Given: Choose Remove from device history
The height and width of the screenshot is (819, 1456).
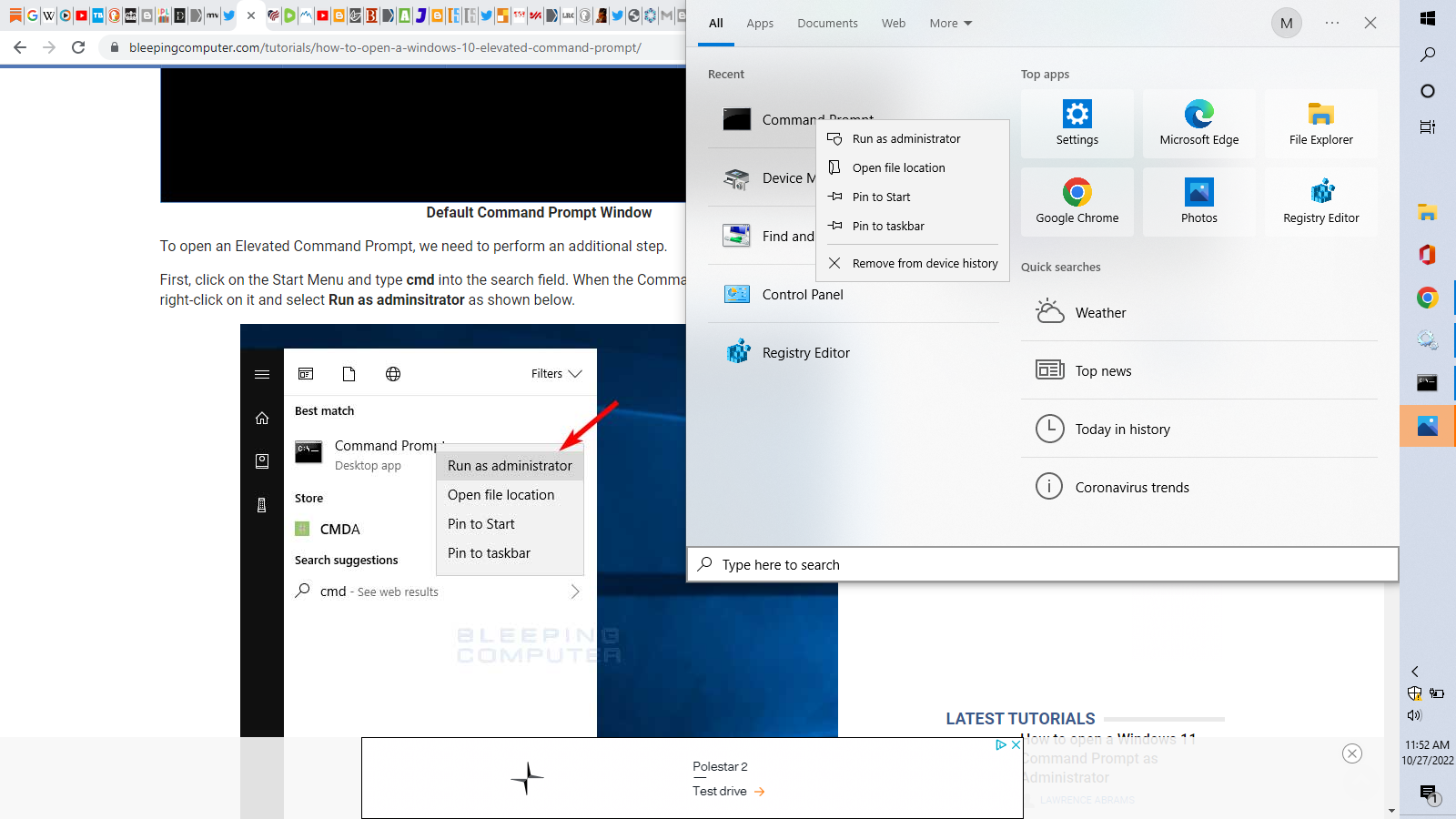Looking at the screenshot, I should (913, 263).
